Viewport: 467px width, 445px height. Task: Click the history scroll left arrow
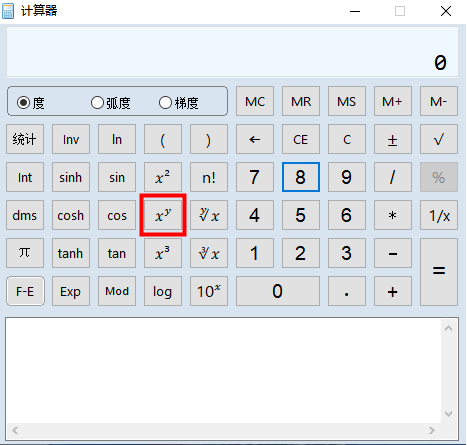(x=15, y=430)
